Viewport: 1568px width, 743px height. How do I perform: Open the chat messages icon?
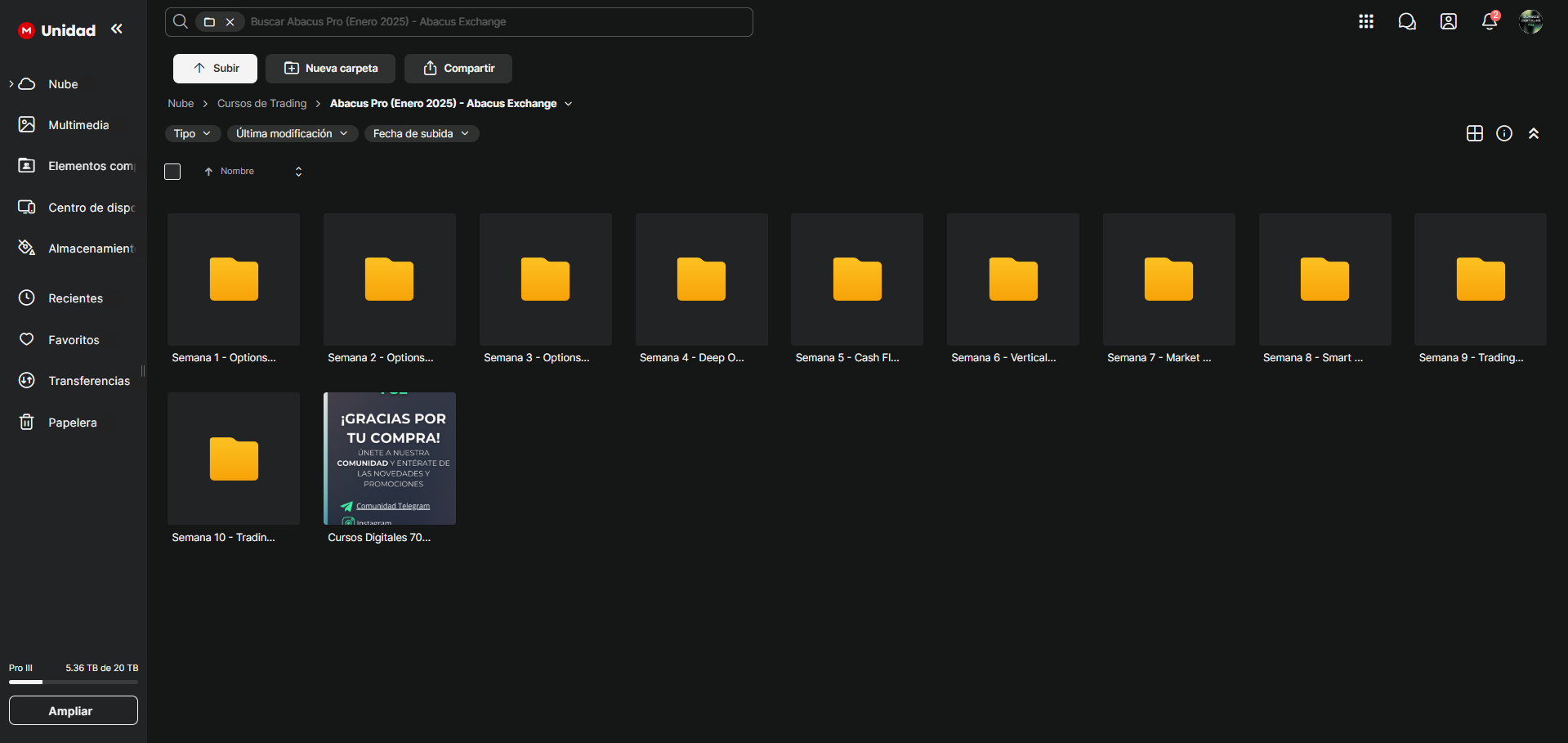click(1406, 22)
